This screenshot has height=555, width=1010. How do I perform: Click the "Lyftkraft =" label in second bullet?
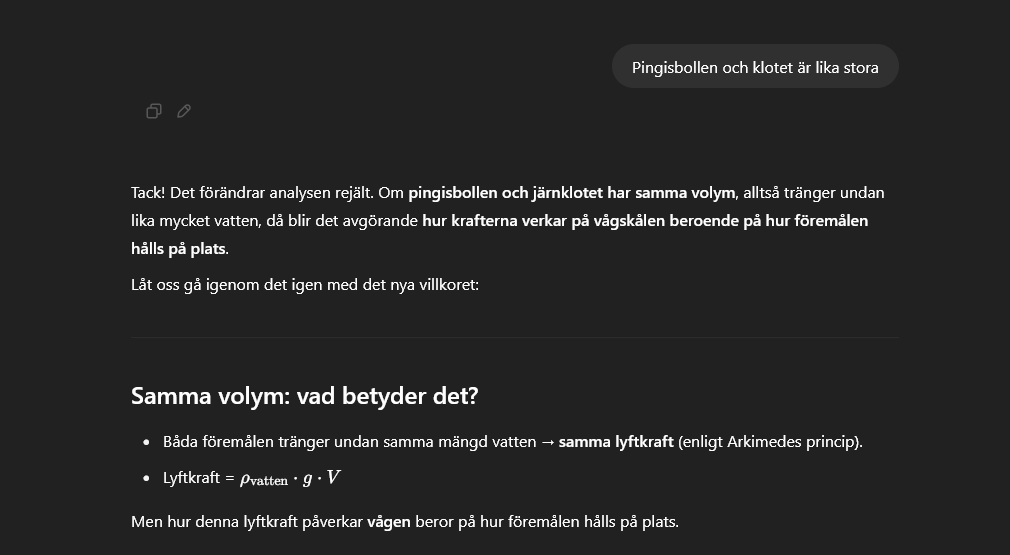click(198, 478)
